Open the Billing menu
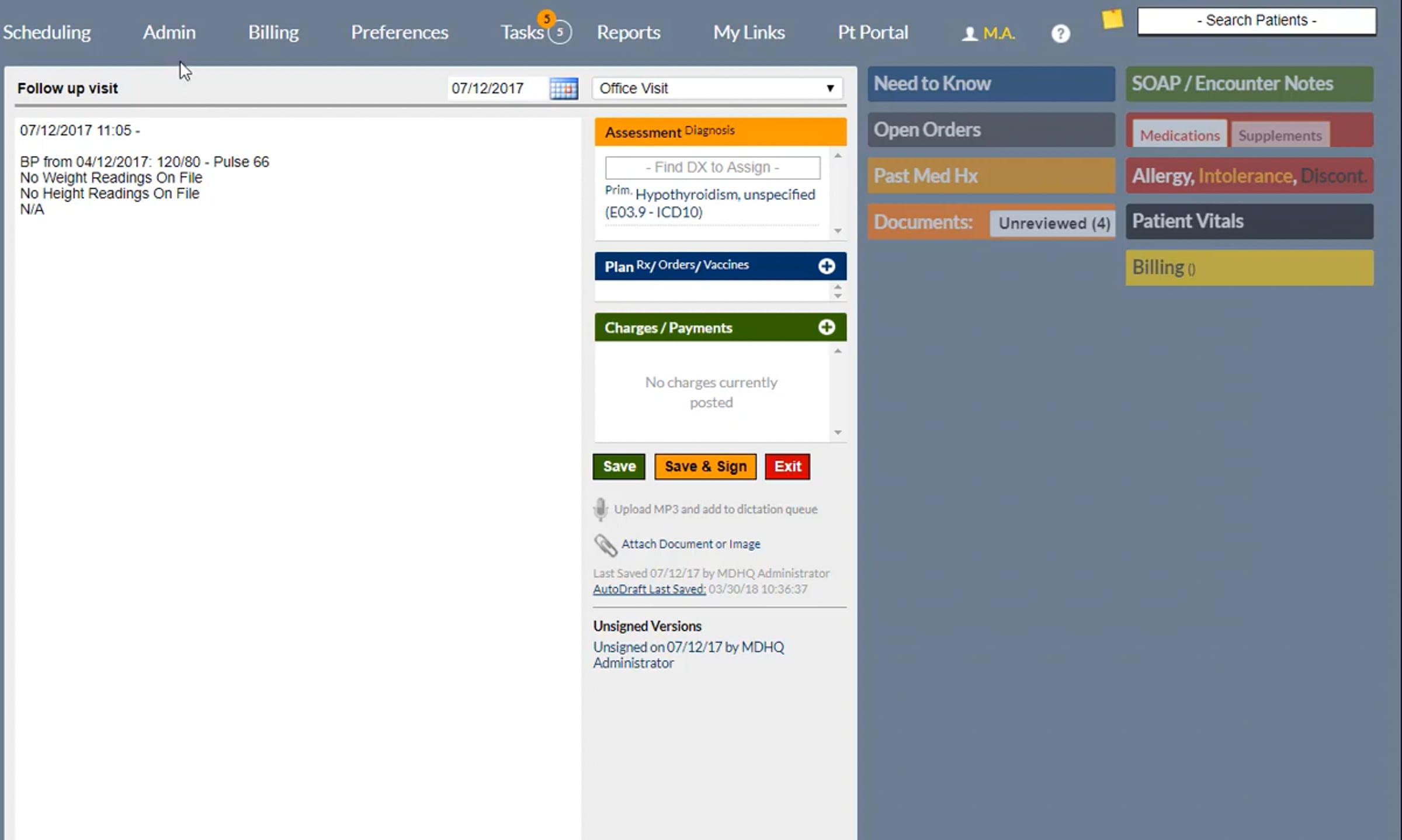 pyautogui.click(x=273, y=32)
